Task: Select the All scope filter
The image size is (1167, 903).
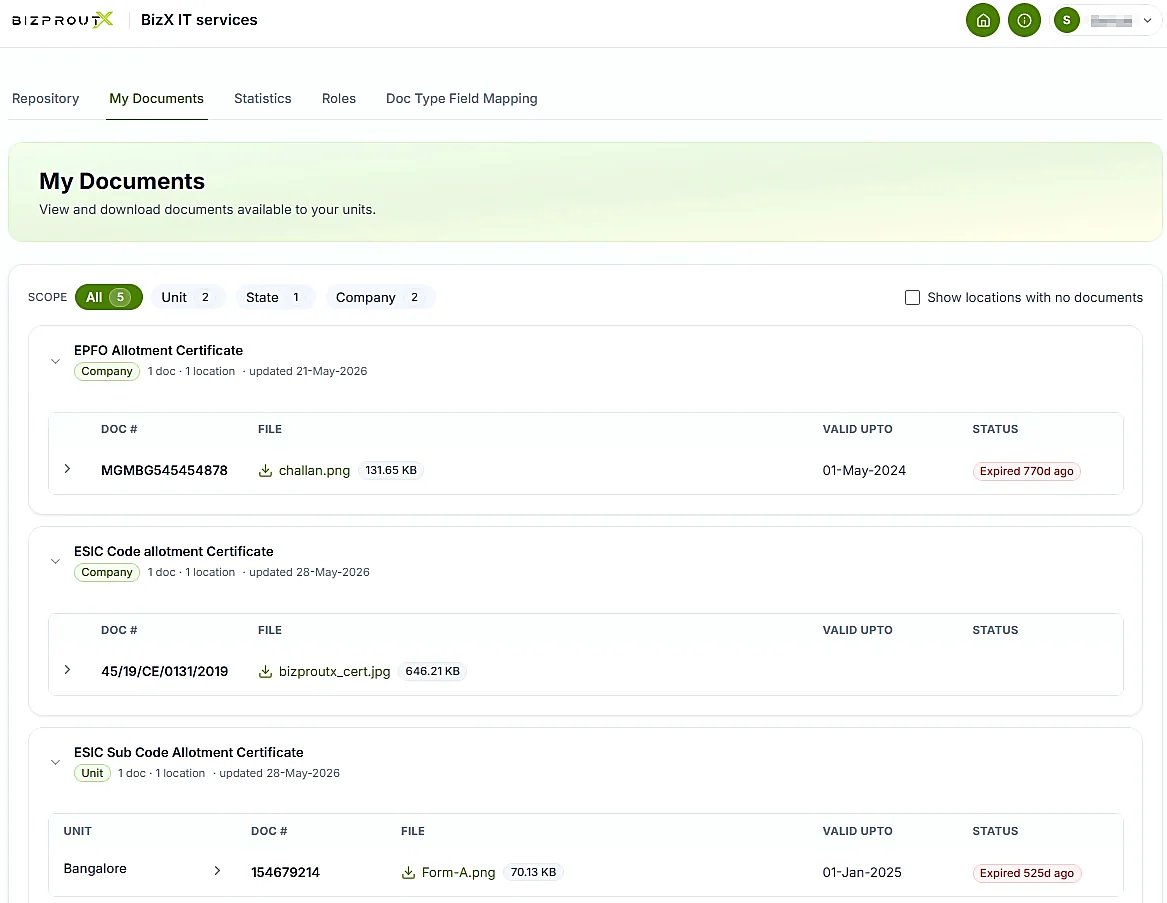Action: pos(109,297)
